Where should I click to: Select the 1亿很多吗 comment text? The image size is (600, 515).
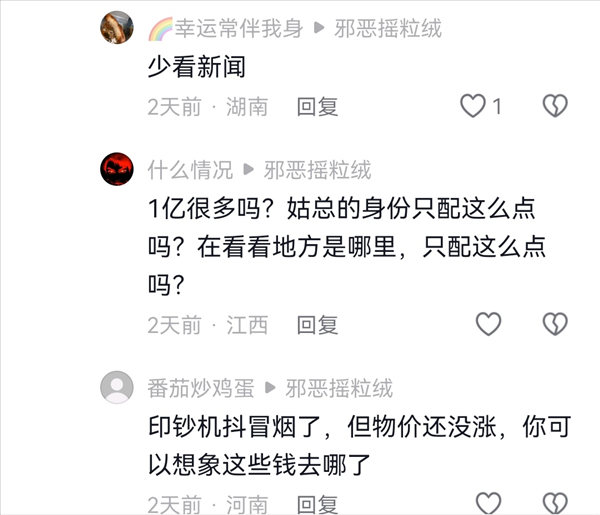347,247
